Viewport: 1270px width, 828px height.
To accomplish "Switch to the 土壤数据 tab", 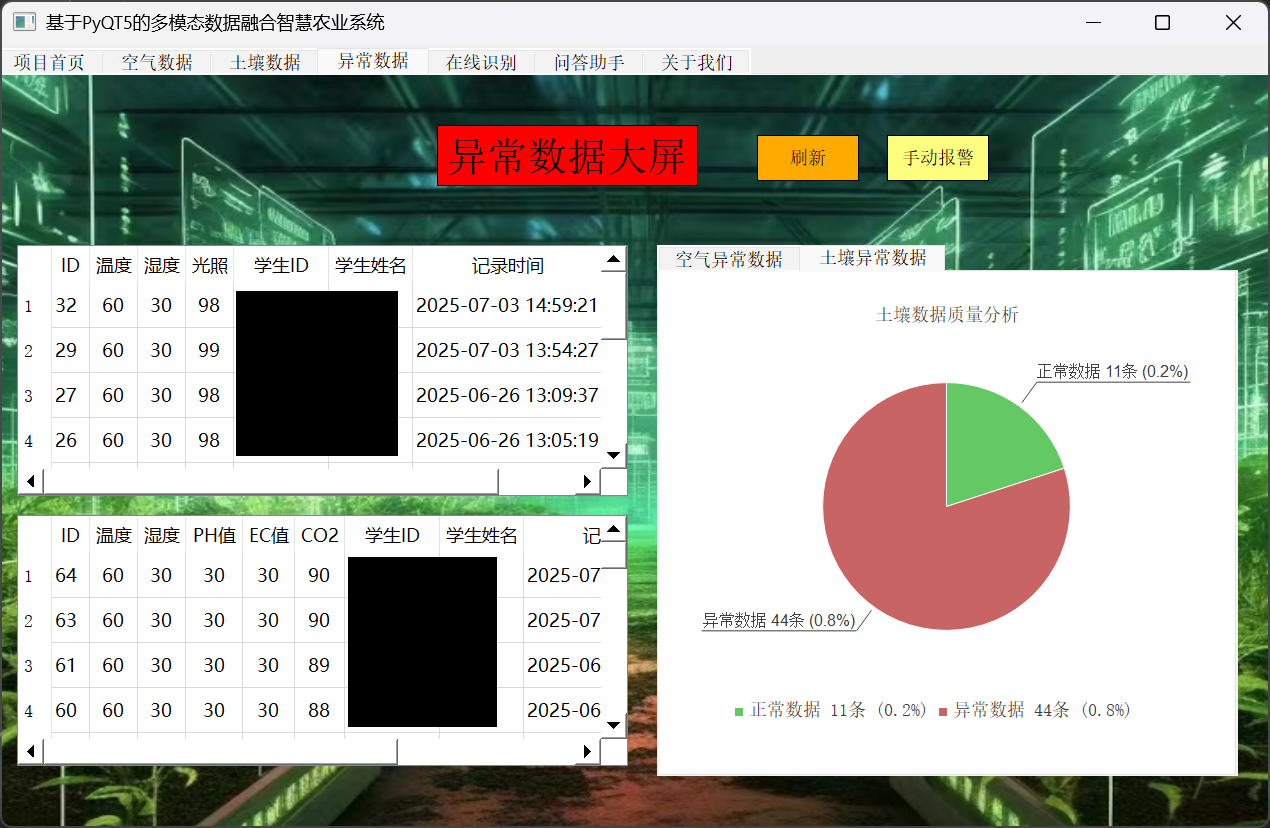I will pos(265,62).
